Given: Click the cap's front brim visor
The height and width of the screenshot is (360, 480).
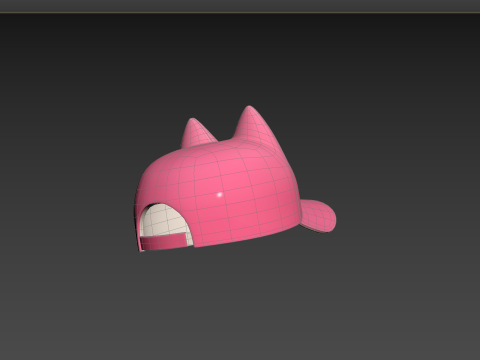Looking at the screenshot, I should tap(319, 216).
